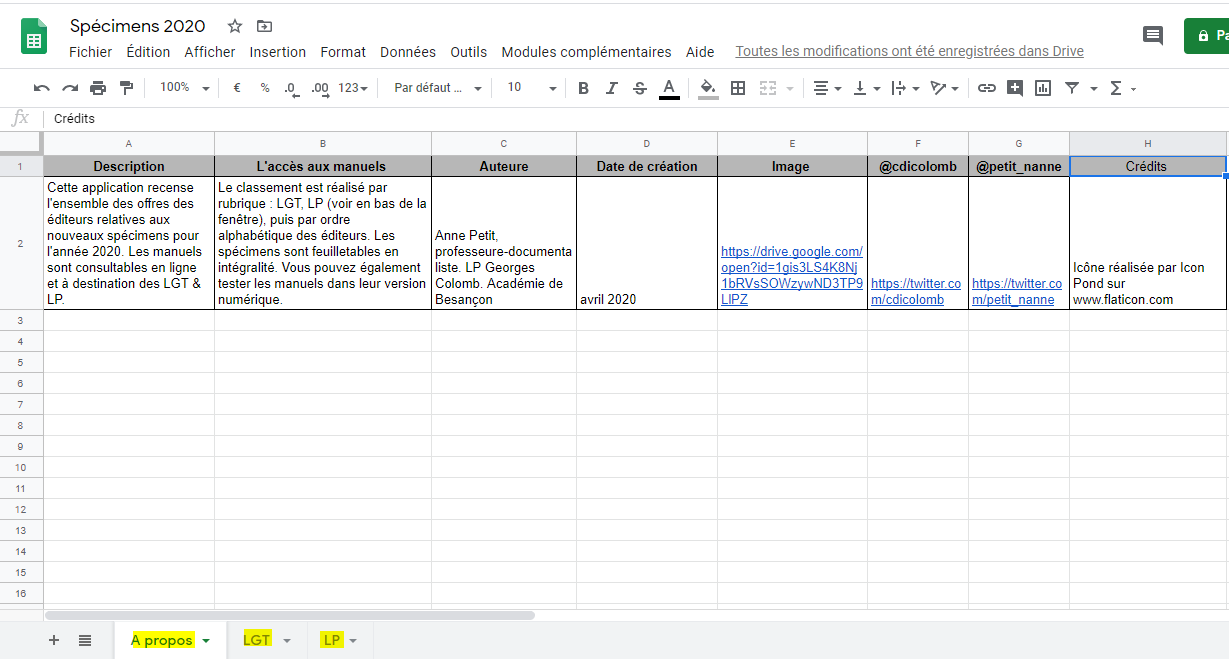Click the merge cells icon
The width and height of the screenshot is (1229, 659).
pyautogui.click(x=768, y=88)
